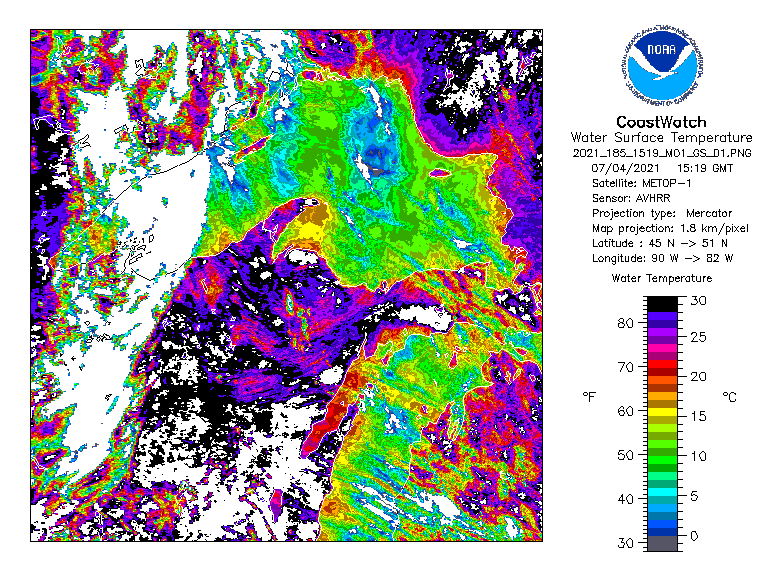This screenshot has width=782, height=572.
Task: Select the Longitude: 90 W -> 82 W line
Action: [662, 258]
